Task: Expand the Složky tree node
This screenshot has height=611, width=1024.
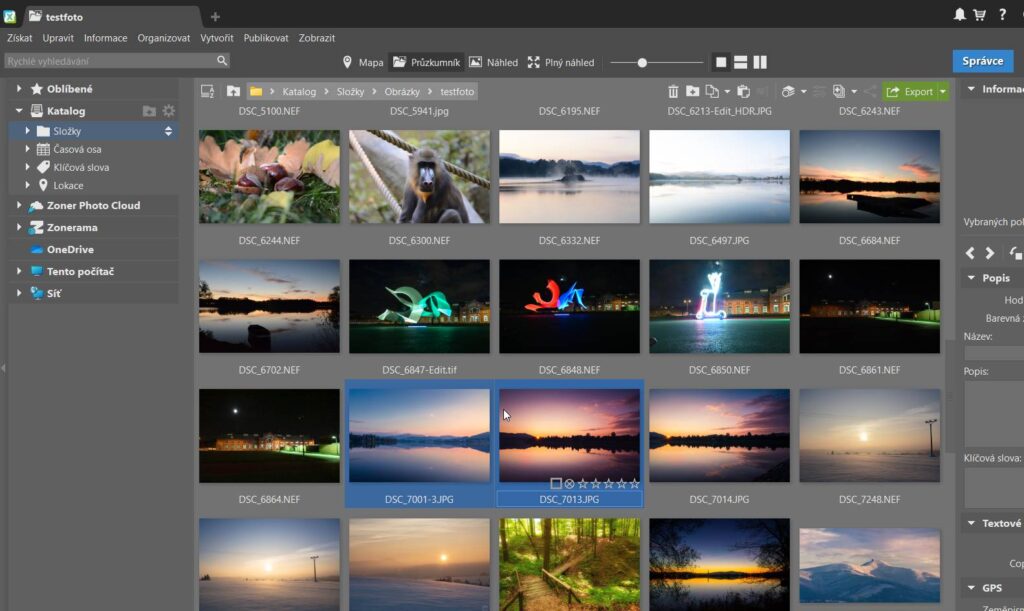Action: (27, 131)
